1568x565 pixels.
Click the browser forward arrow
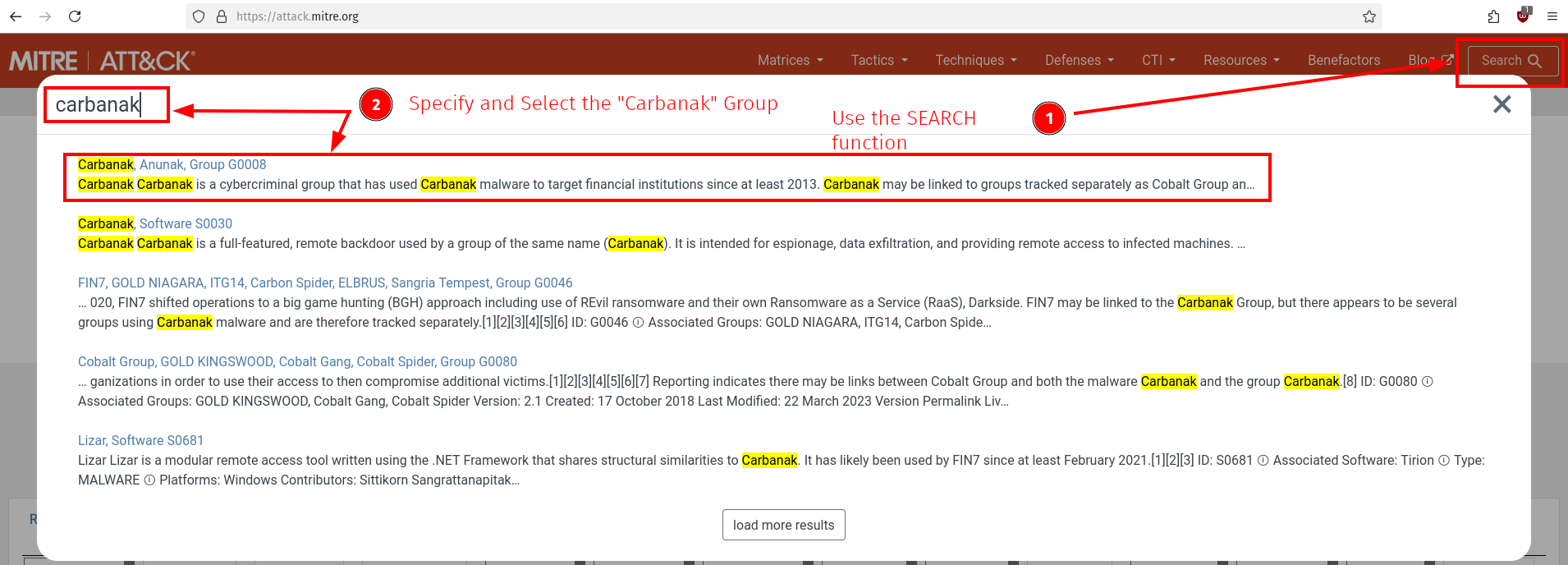45,16
